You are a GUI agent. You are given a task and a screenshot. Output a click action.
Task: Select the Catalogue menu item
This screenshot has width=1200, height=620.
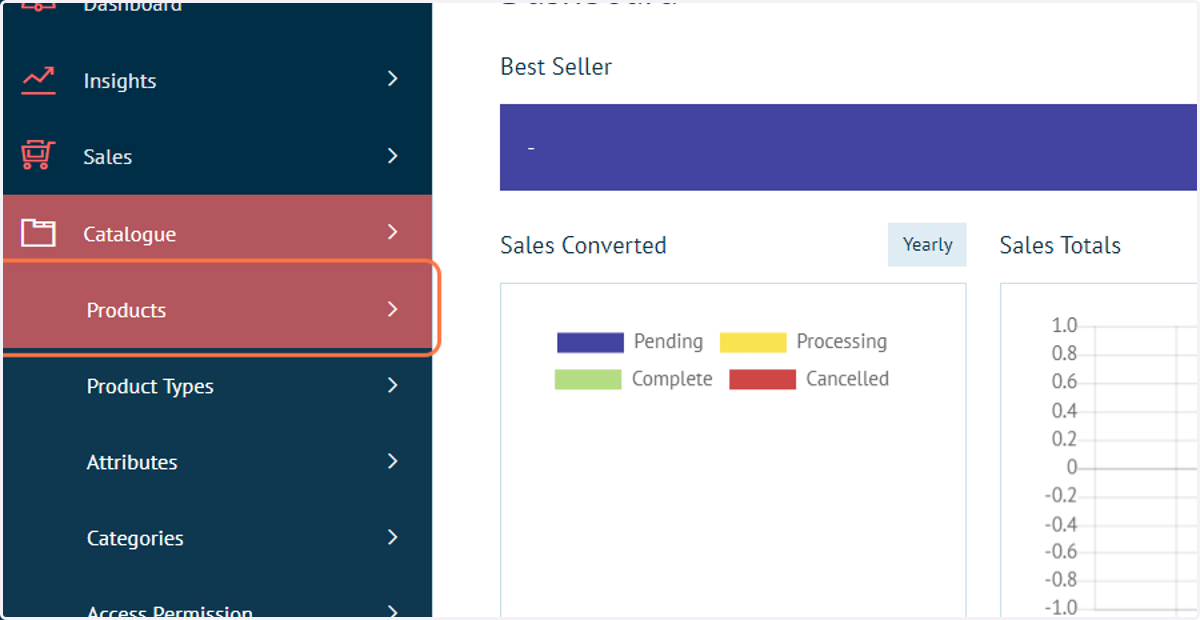pyautogui.click(x=217, y=233)
